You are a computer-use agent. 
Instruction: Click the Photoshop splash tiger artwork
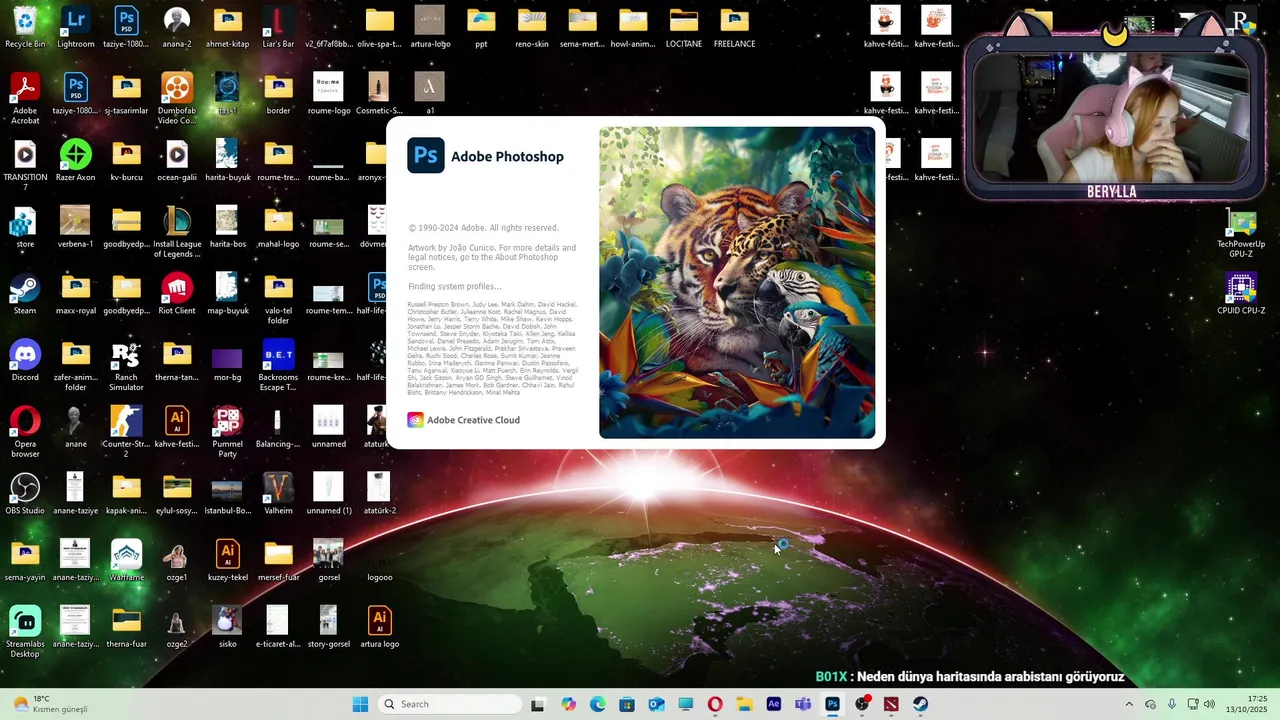coord(737,282)
